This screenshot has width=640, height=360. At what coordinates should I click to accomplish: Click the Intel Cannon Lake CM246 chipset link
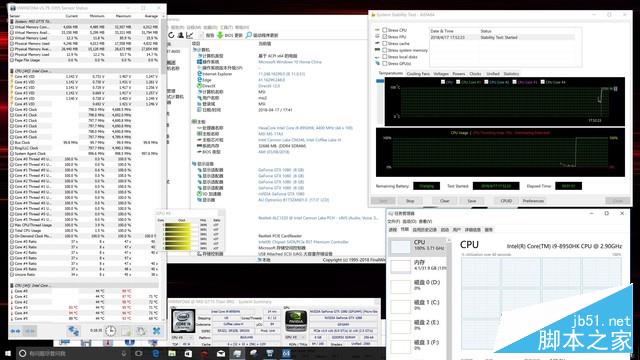pyautogui.click(x=300, y=140)
